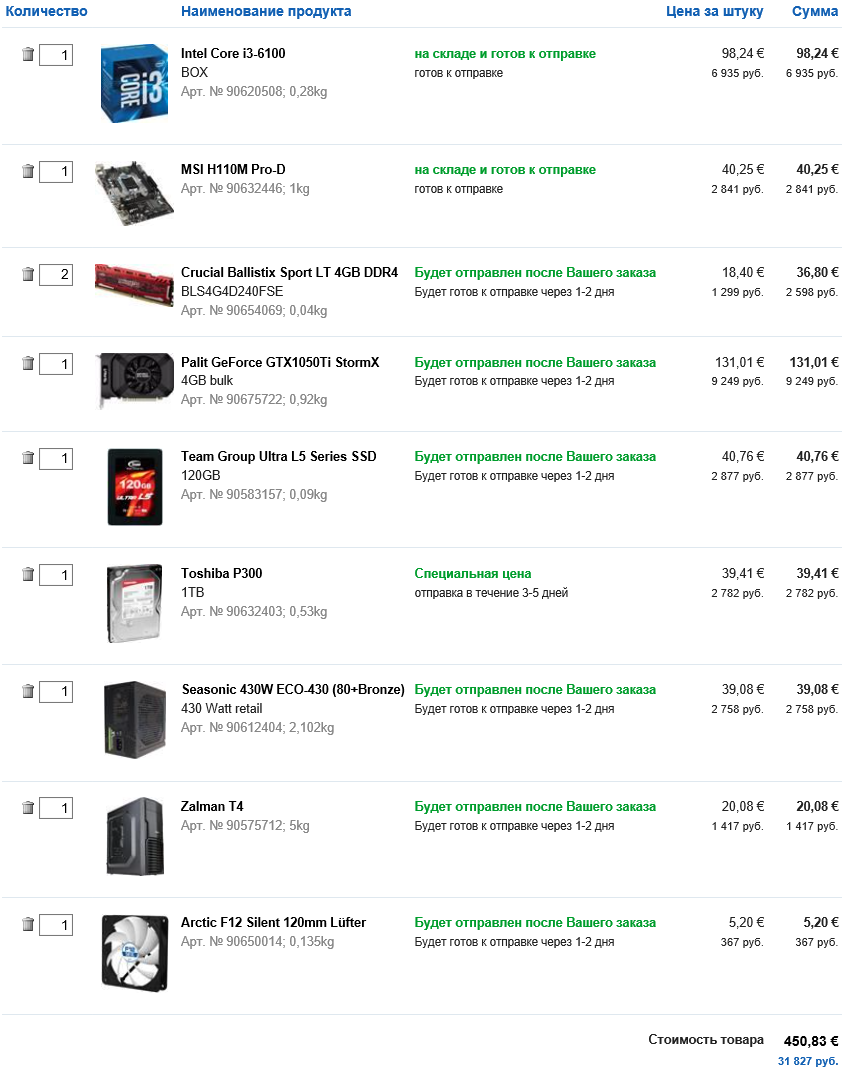Screen dimensions: 846x1073
Task: Focus quantity box for Intel Core i3-6100
Action: pyautogui.click(x=56, y=56)
